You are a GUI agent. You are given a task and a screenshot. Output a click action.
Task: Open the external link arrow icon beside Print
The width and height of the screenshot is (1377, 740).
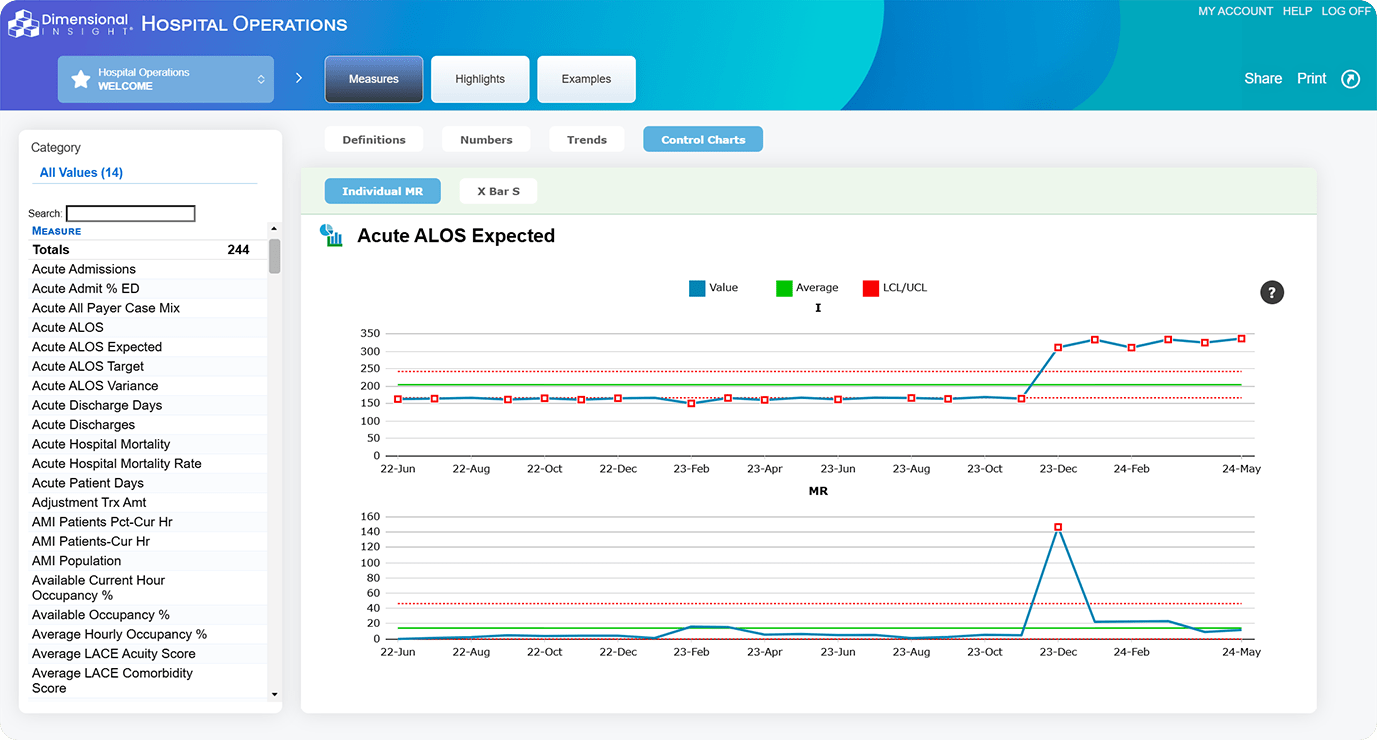1350,79
